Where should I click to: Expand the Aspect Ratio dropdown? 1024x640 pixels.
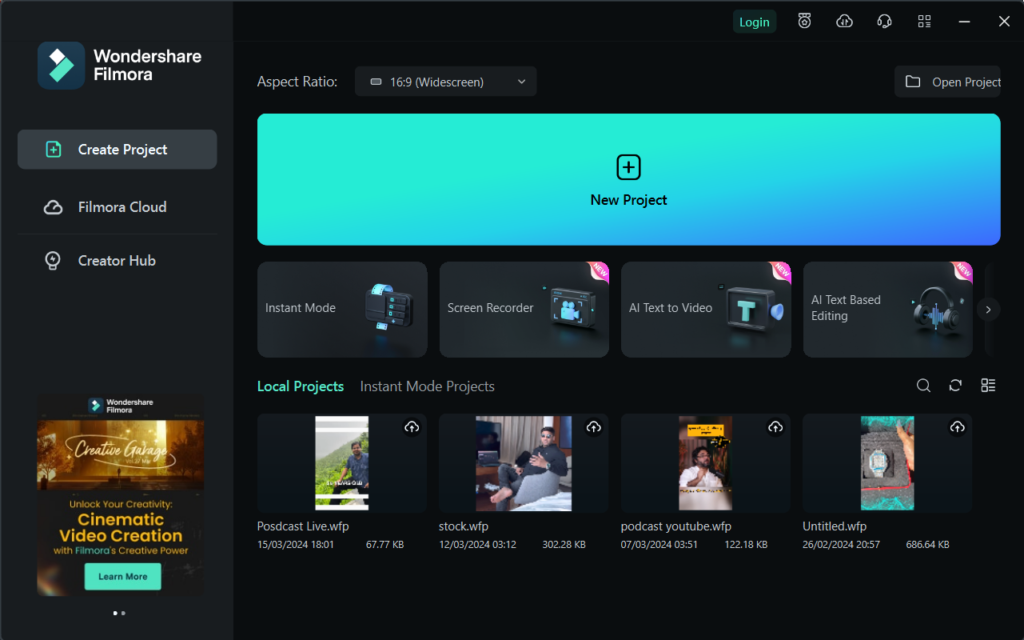click(x=446, y=82)
